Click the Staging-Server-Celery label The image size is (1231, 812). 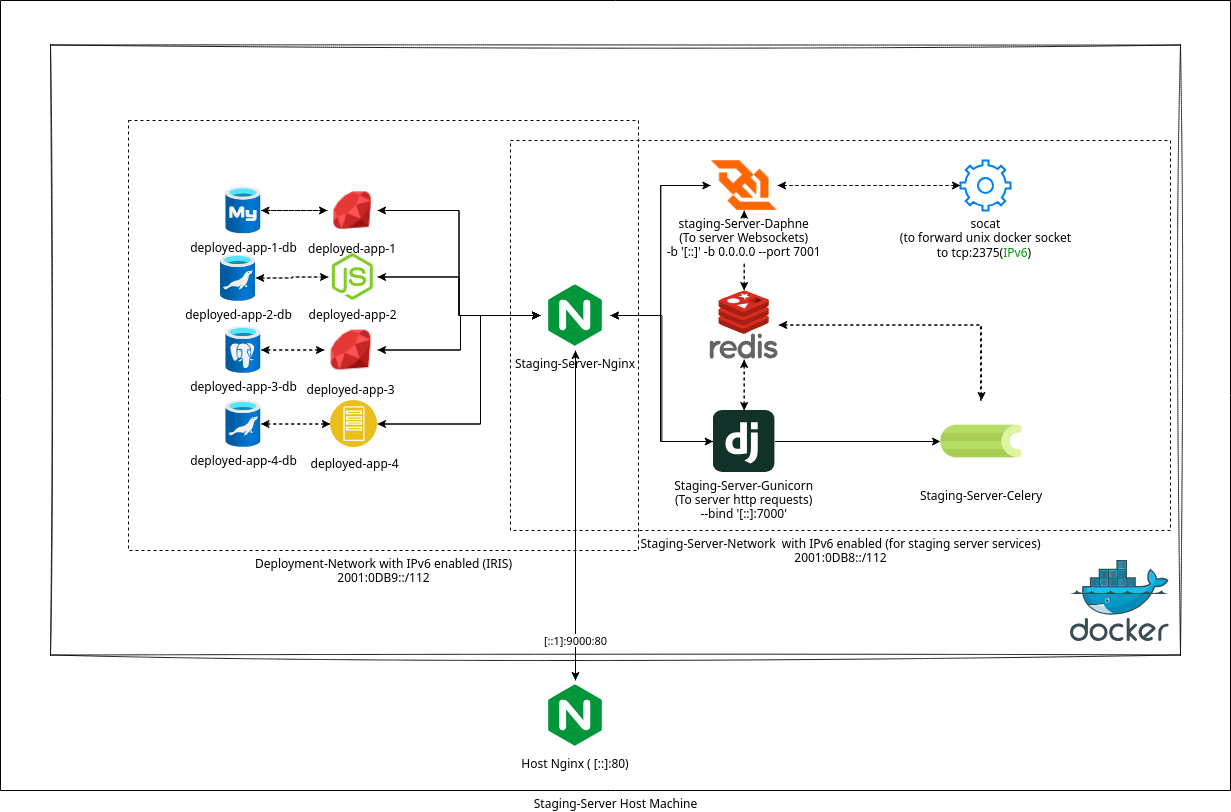[981, 495]
